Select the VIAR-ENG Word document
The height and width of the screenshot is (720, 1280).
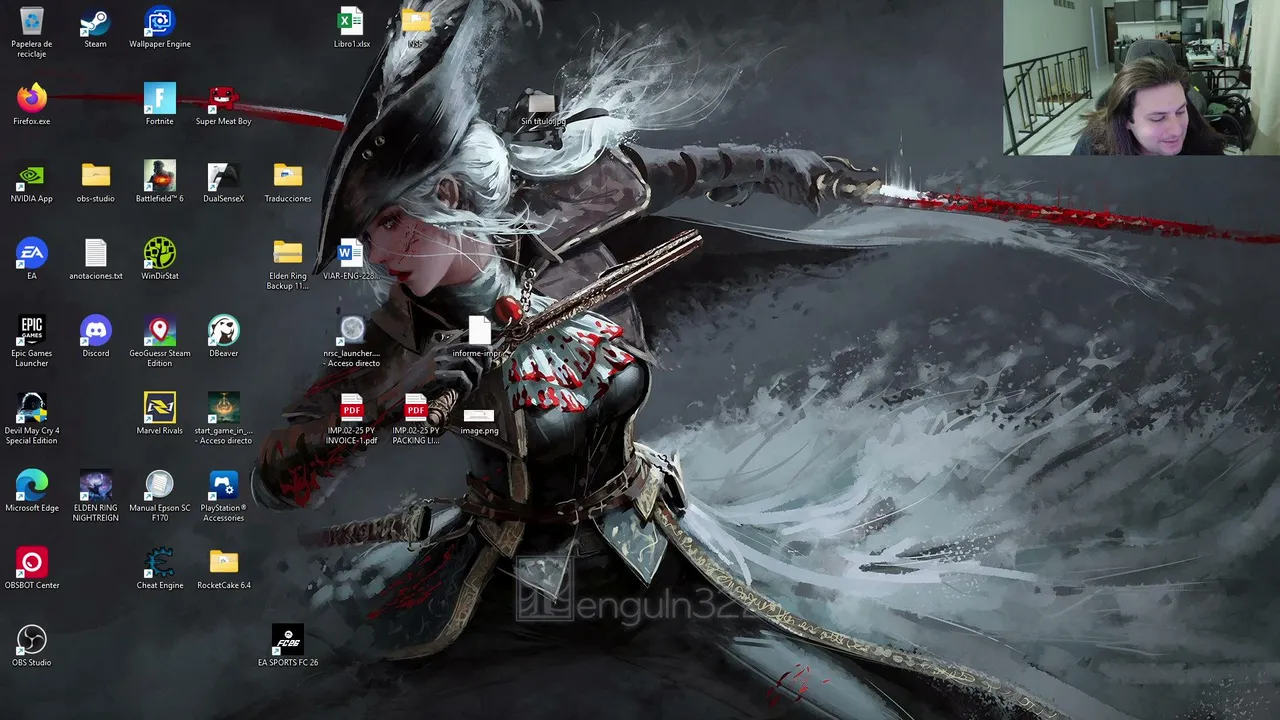click(x=350, y=252)
